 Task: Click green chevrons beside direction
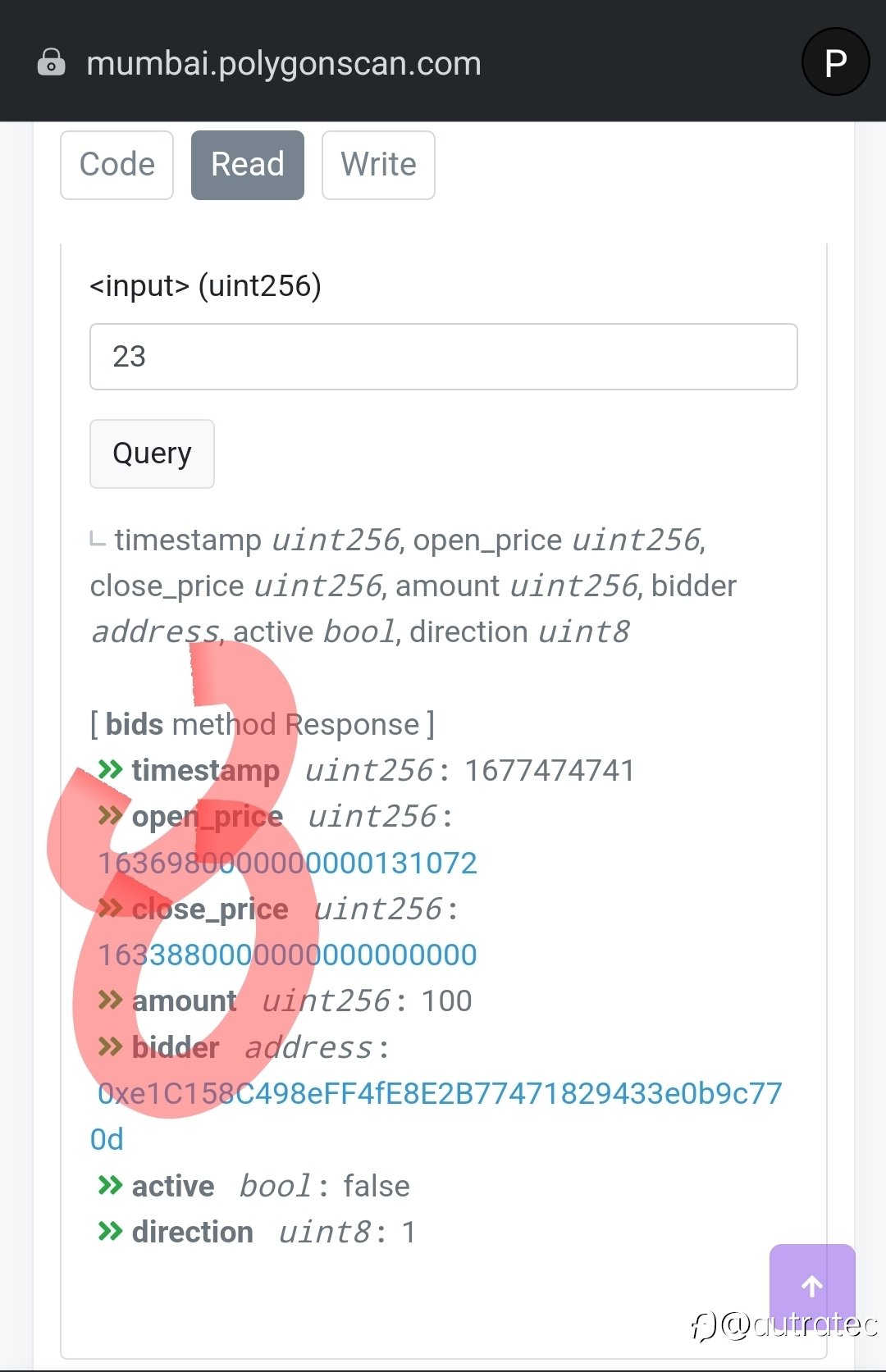click(x=110, y=1232)
